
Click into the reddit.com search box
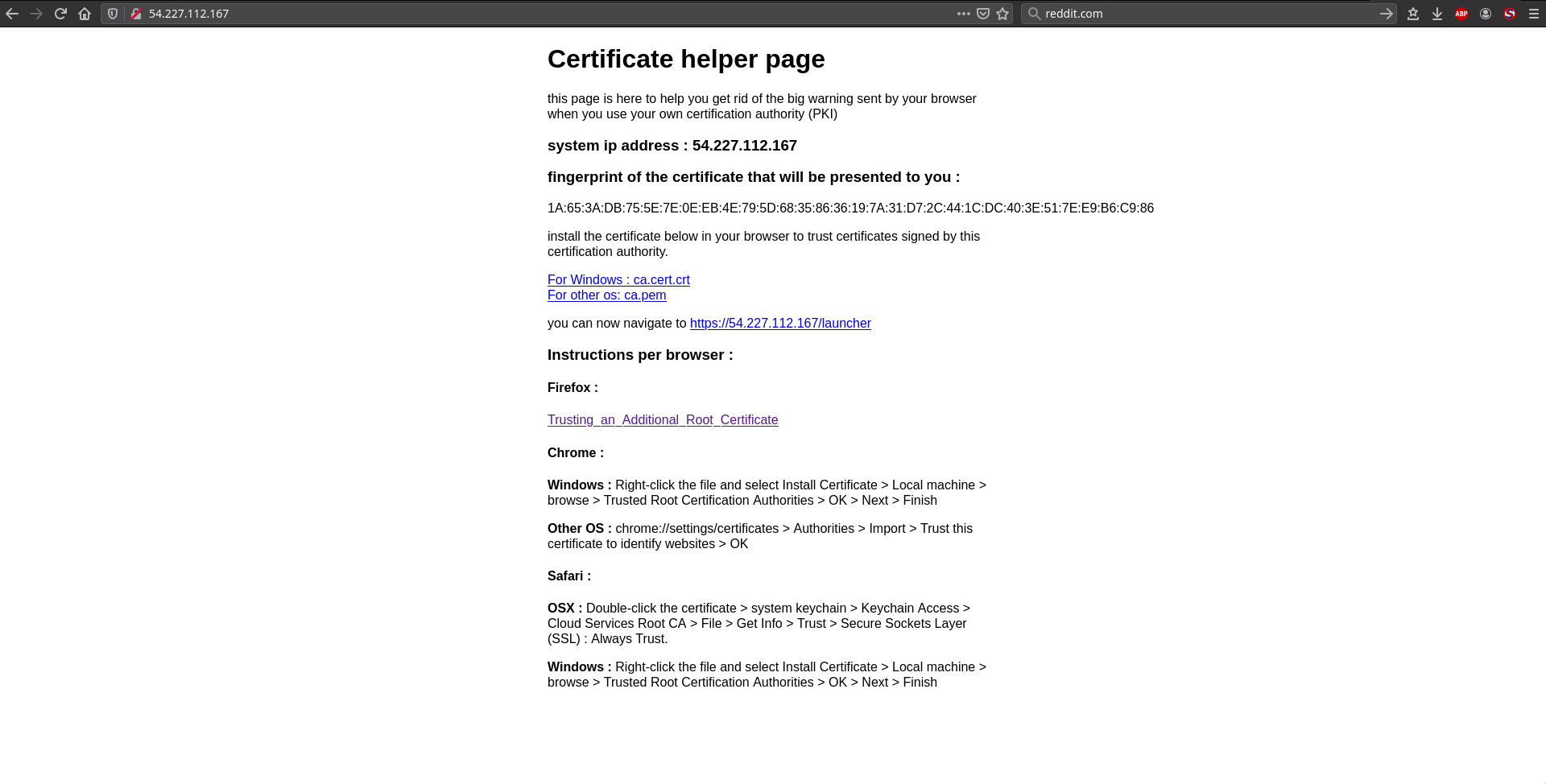[x=1208, y=14]
